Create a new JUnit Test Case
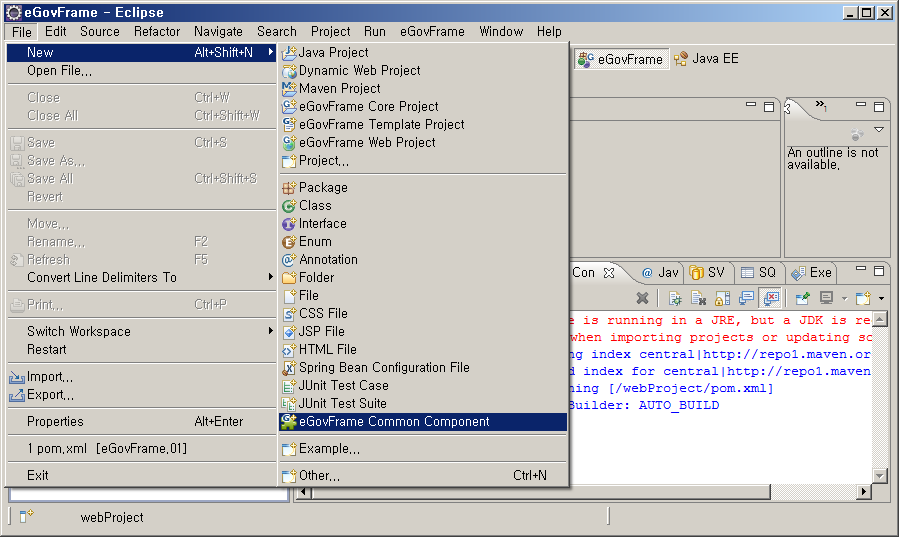The image size is (899, 537). coord(343,385)
